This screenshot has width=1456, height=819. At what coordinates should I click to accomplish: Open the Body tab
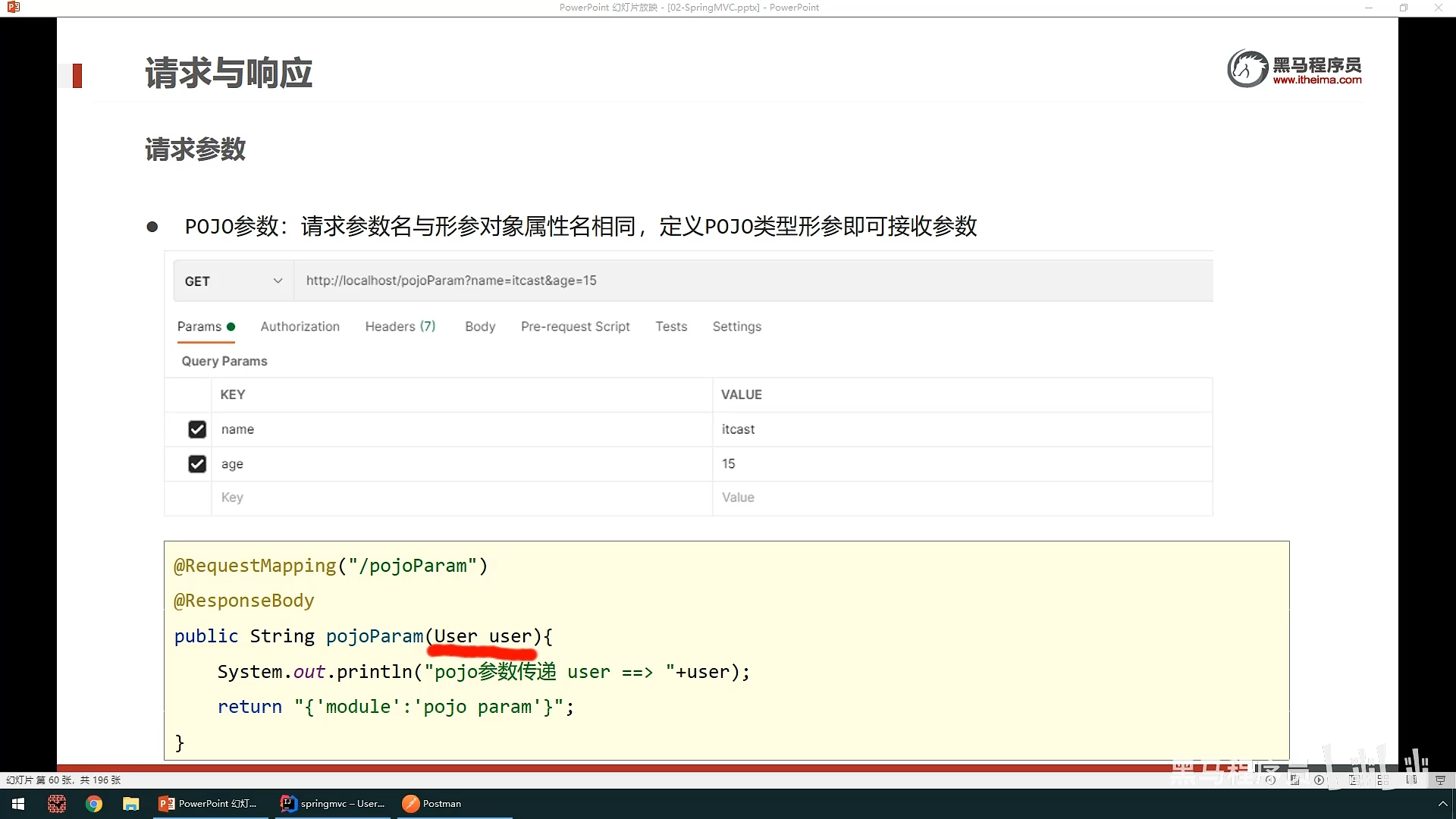tap(480, 327)
